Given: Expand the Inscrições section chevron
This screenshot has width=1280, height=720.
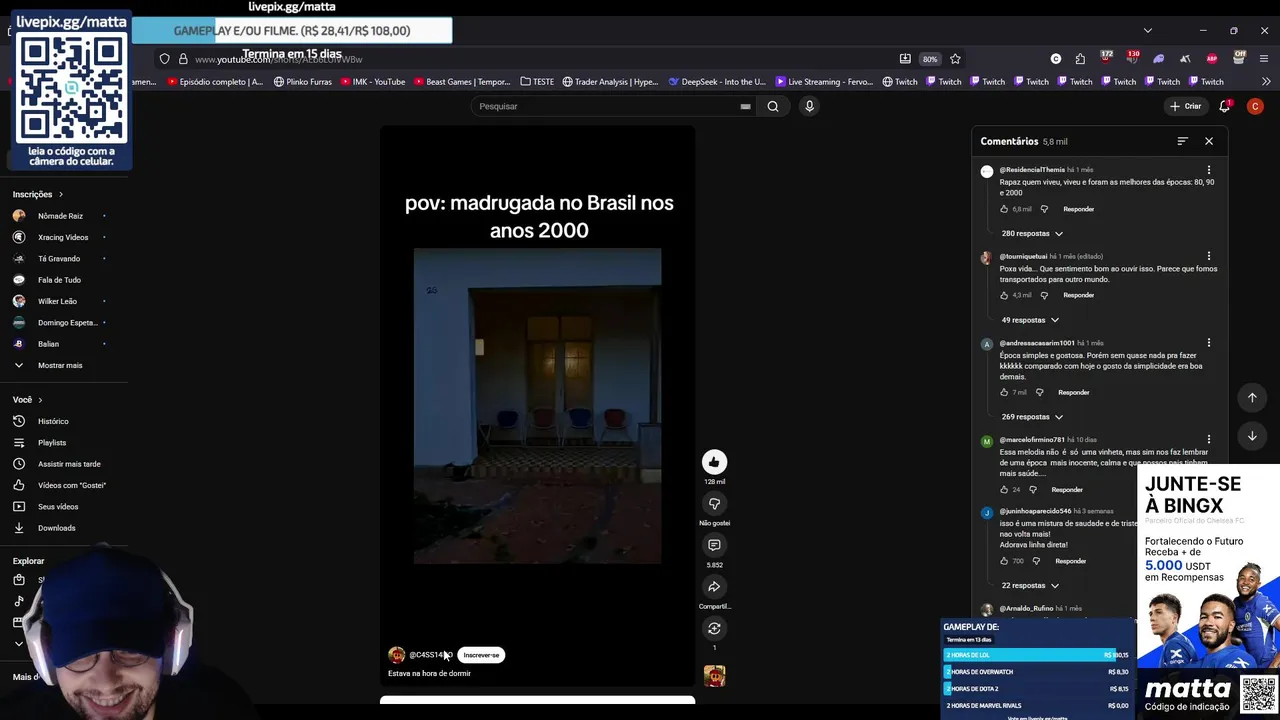Looking at the screenshot, I should (x=61, y=194).
